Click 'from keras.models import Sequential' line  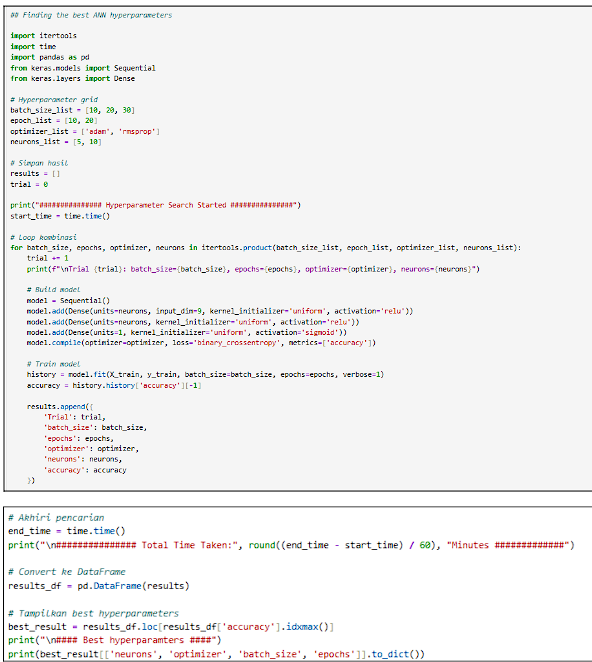pos(83,68)
